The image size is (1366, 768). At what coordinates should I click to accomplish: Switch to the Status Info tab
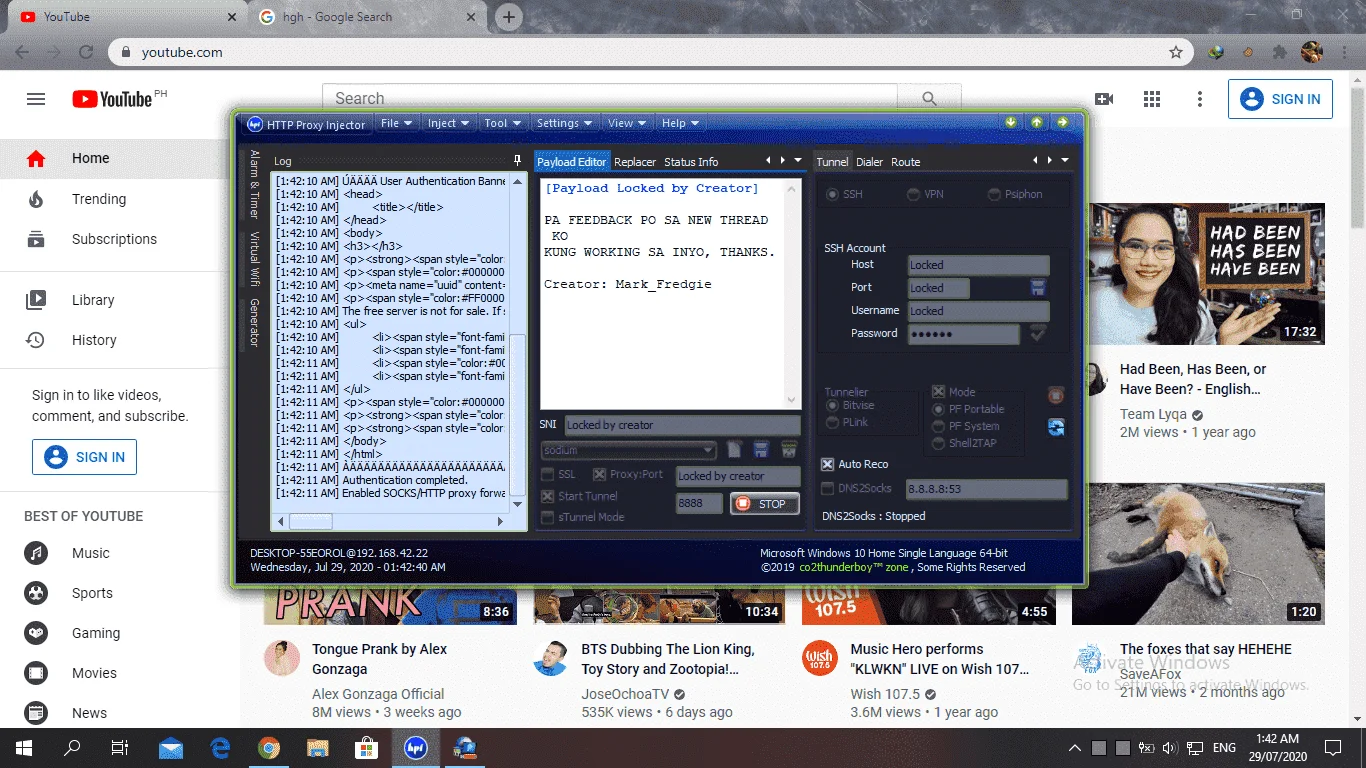pyautogui.click(x=691, y=162)
